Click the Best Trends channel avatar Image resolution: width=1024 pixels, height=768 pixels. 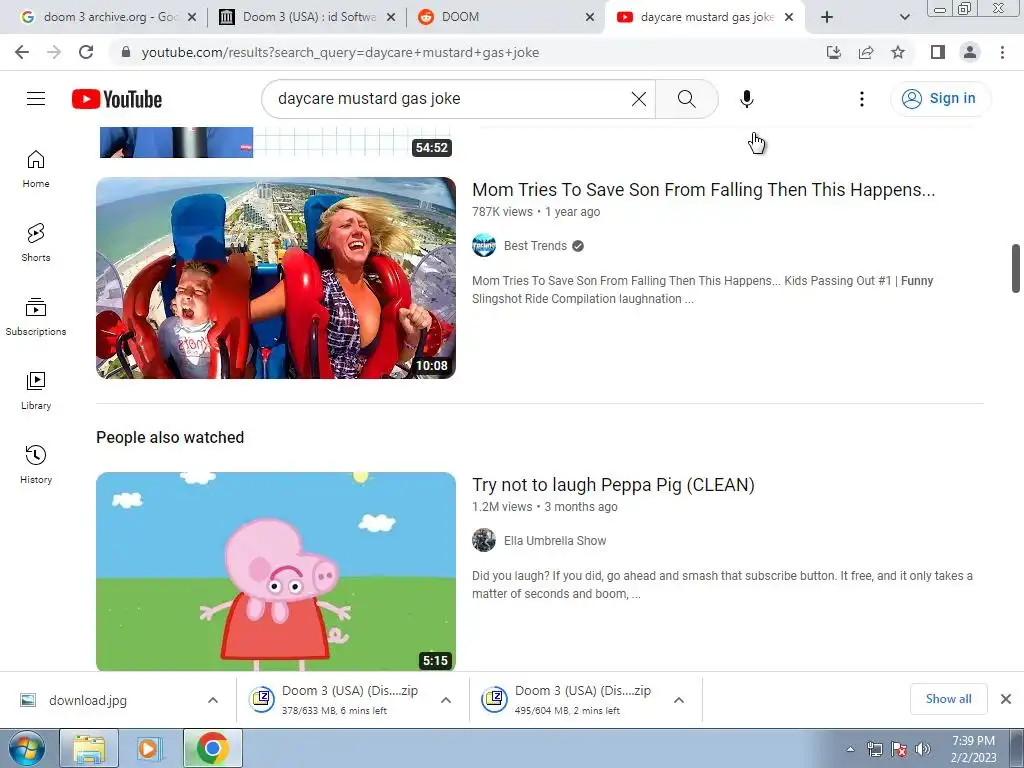[484, 246]
